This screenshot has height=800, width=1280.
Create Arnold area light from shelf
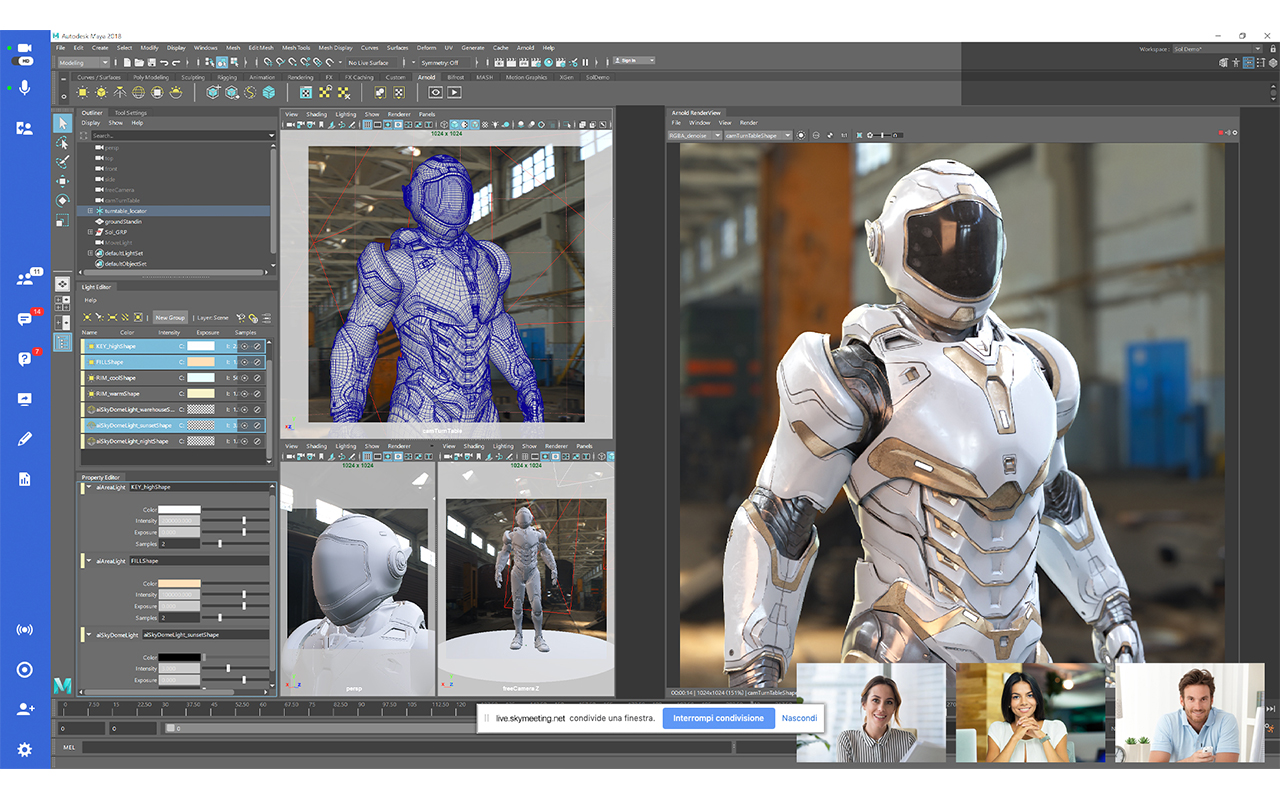(x=84, y=92)
